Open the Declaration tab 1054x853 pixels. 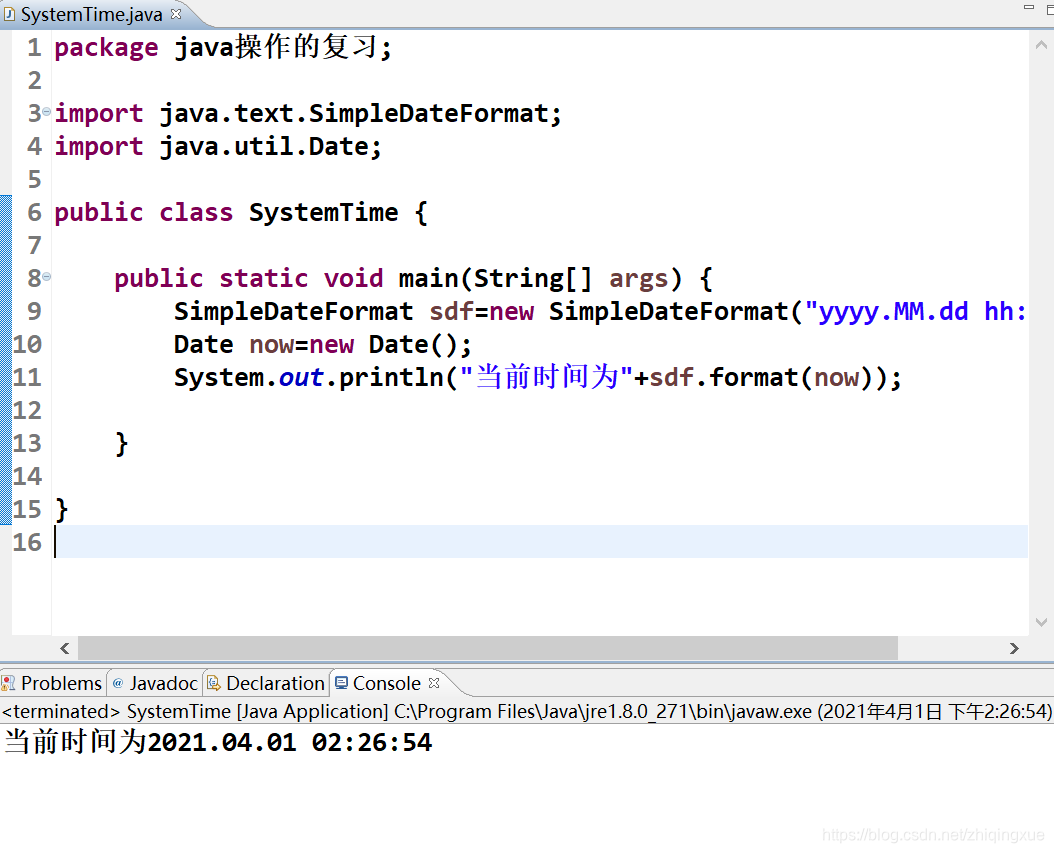point(266,683)
